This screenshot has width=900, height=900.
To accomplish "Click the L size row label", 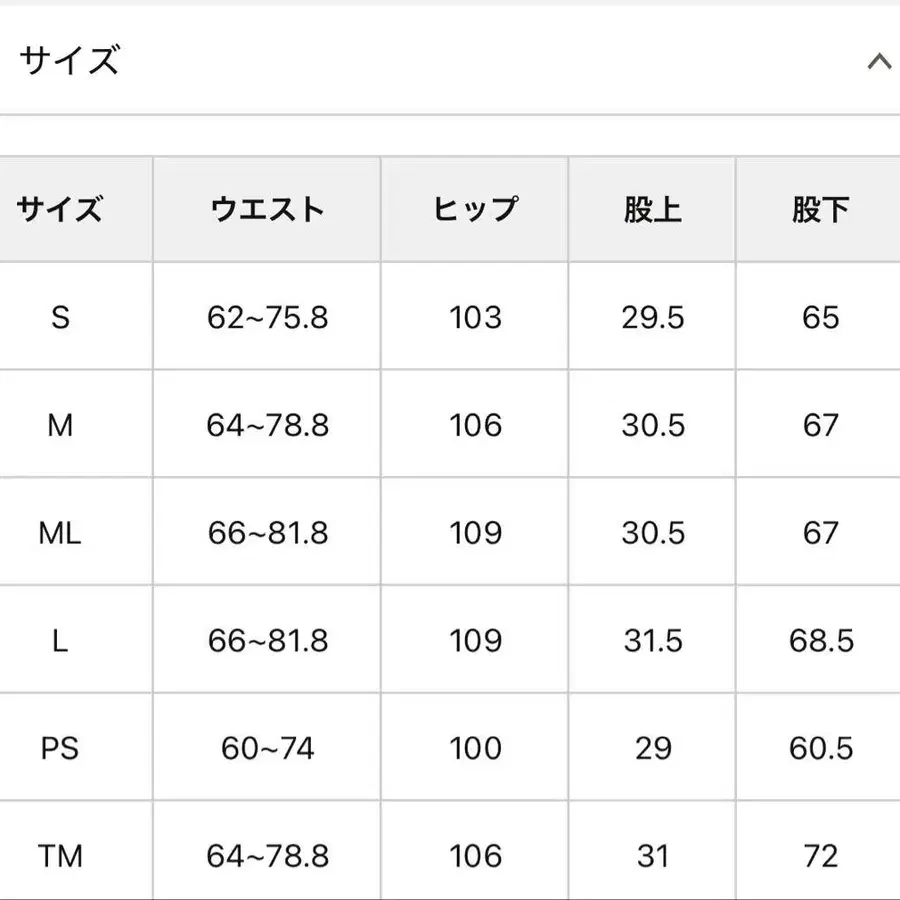I will [x=62, y=639].
